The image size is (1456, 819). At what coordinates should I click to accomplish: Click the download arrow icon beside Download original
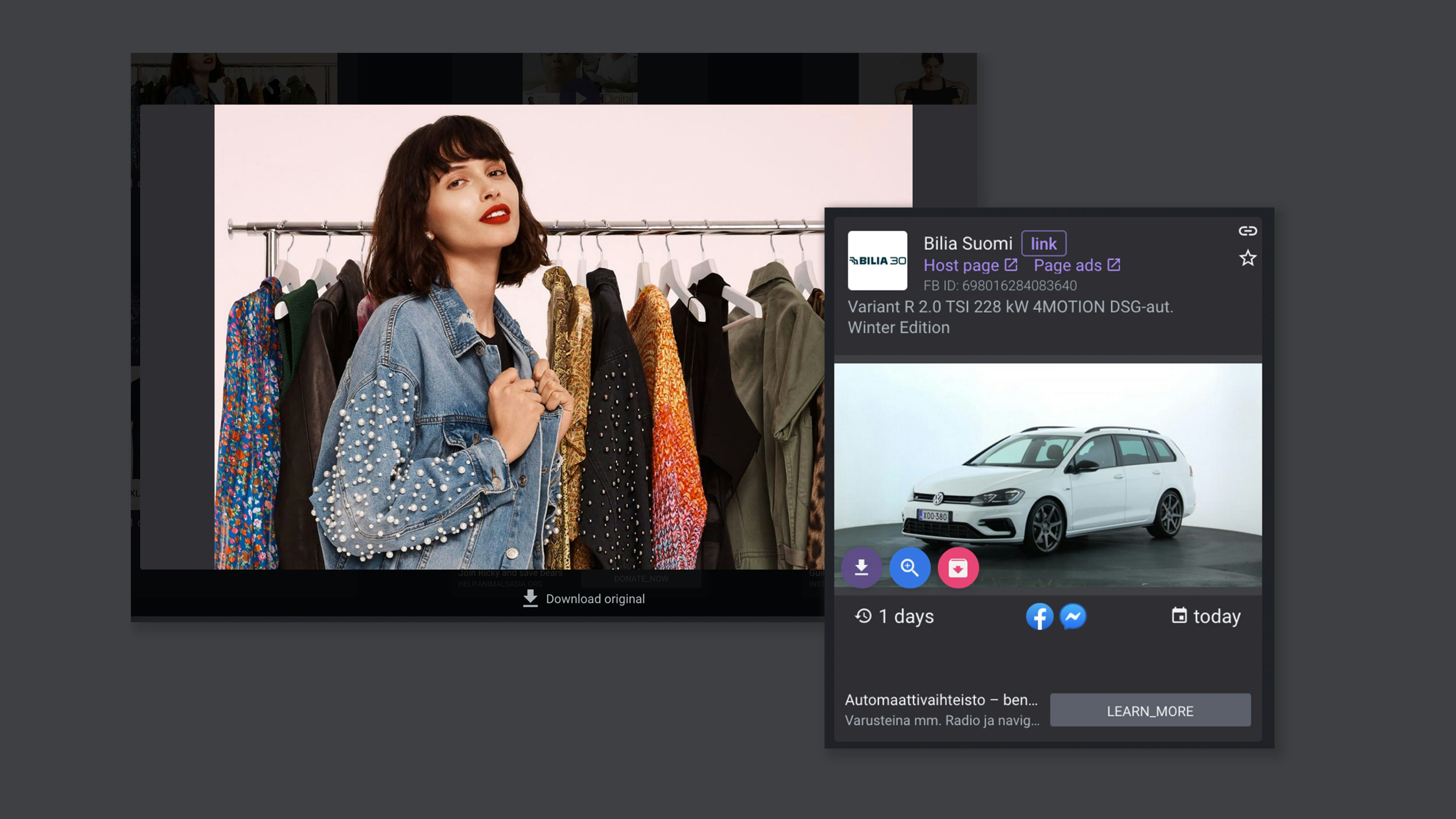pos(530,598)
